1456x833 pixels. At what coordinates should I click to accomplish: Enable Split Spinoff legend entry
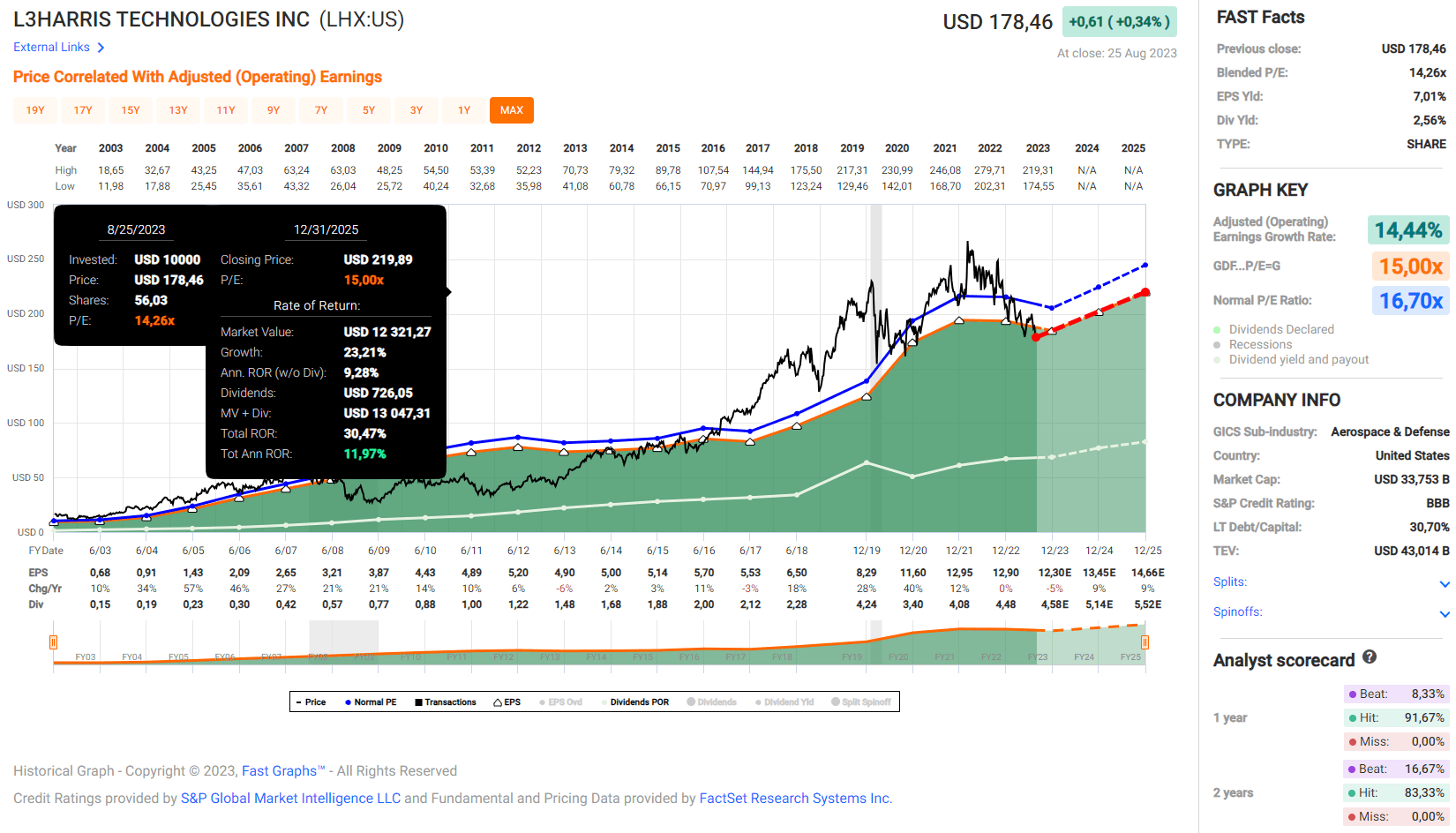click(861, 702)
